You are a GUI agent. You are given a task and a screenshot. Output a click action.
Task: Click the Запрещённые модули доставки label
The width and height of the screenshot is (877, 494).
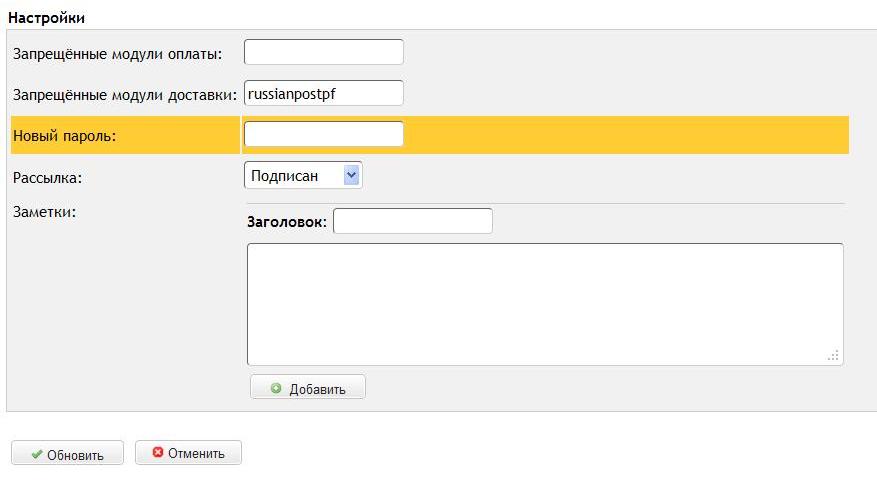tap(125, 95)
